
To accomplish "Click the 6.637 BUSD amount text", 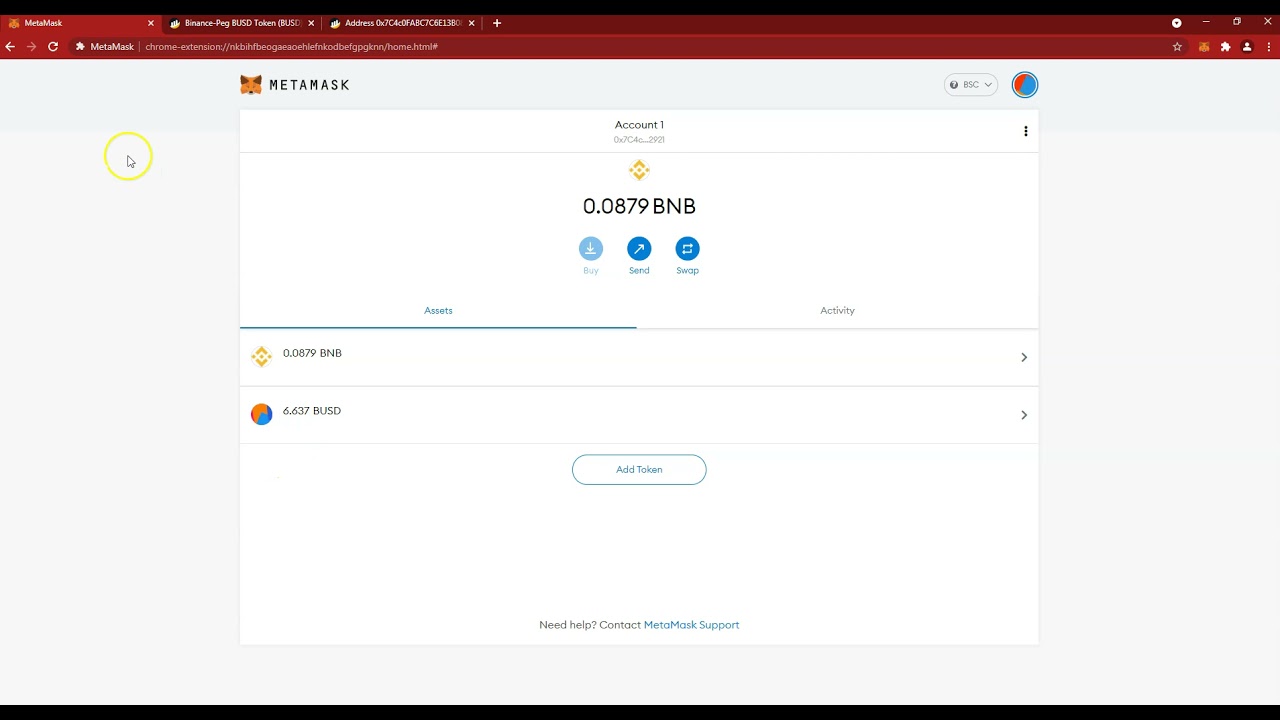I will click(x=312, y=411).
